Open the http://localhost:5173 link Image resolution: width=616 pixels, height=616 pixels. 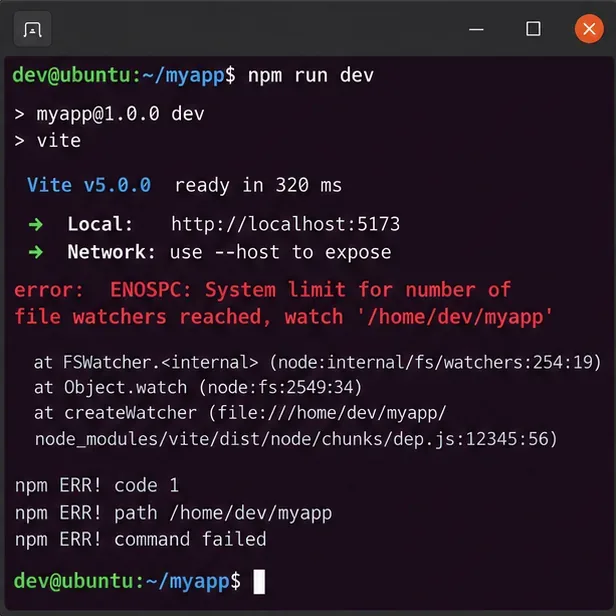286,224
